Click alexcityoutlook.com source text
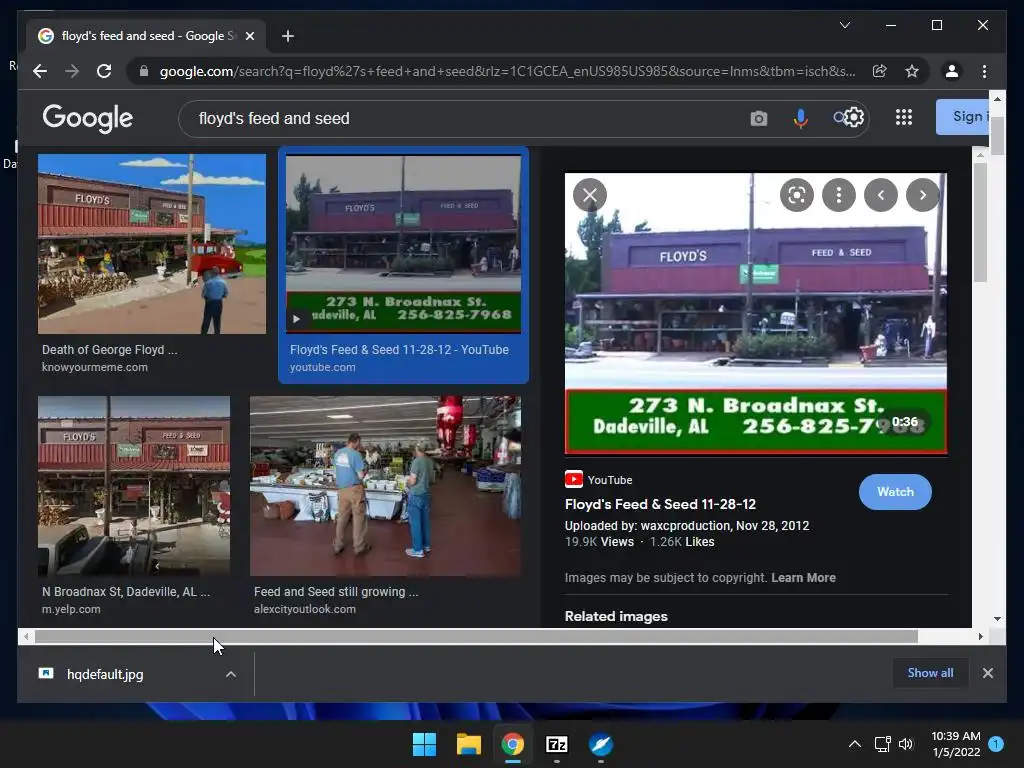This screenshot has width=1024, height=768. (305, 609)
